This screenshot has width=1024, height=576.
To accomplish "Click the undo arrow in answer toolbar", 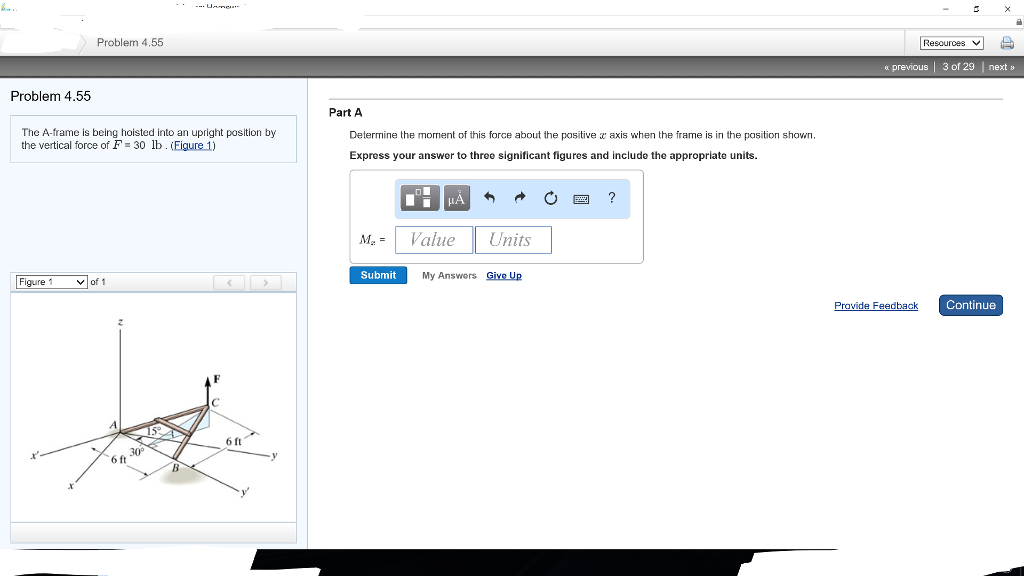I will point(489,197).
